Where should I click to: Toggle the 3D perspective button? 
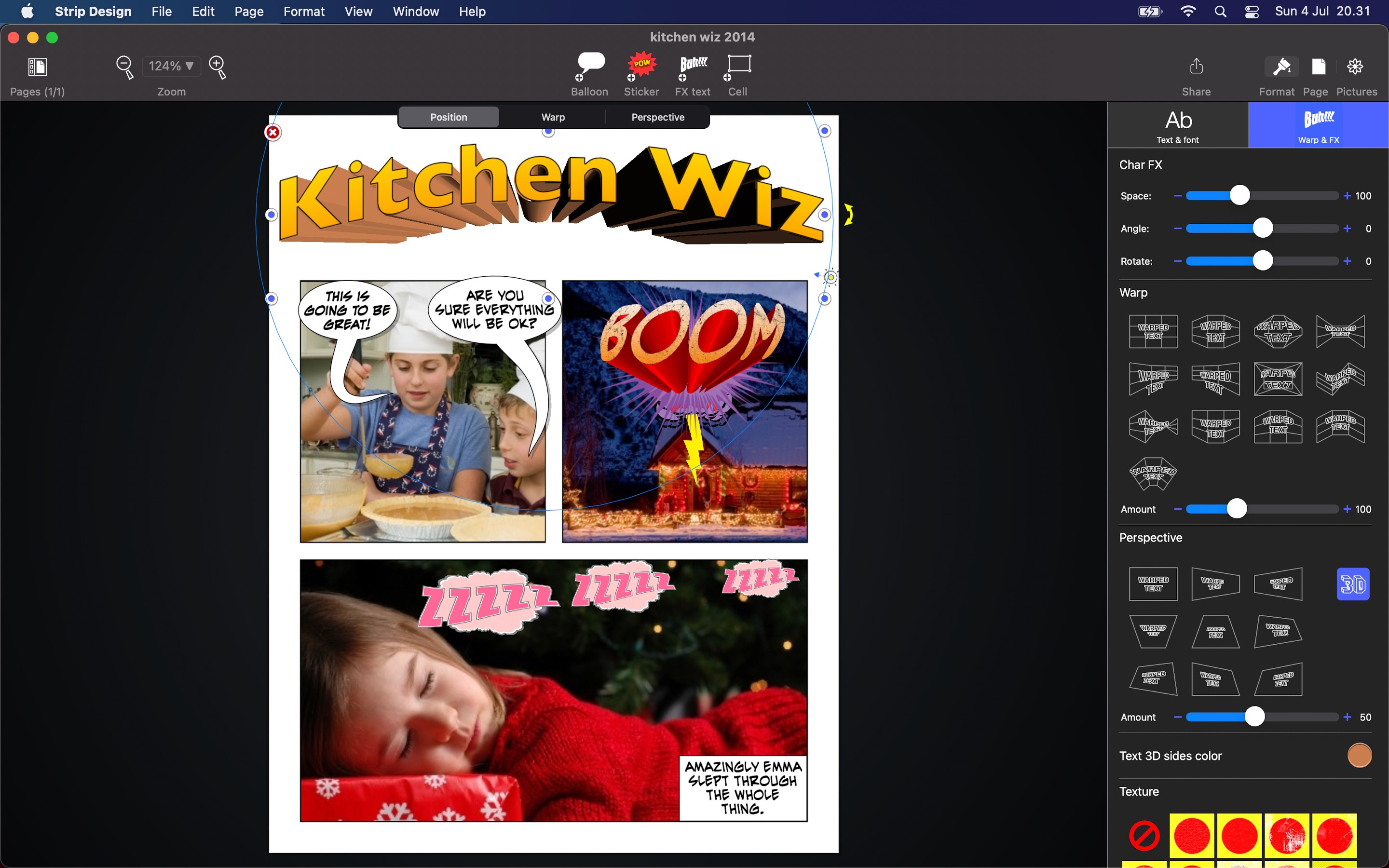pos(1352,584)
